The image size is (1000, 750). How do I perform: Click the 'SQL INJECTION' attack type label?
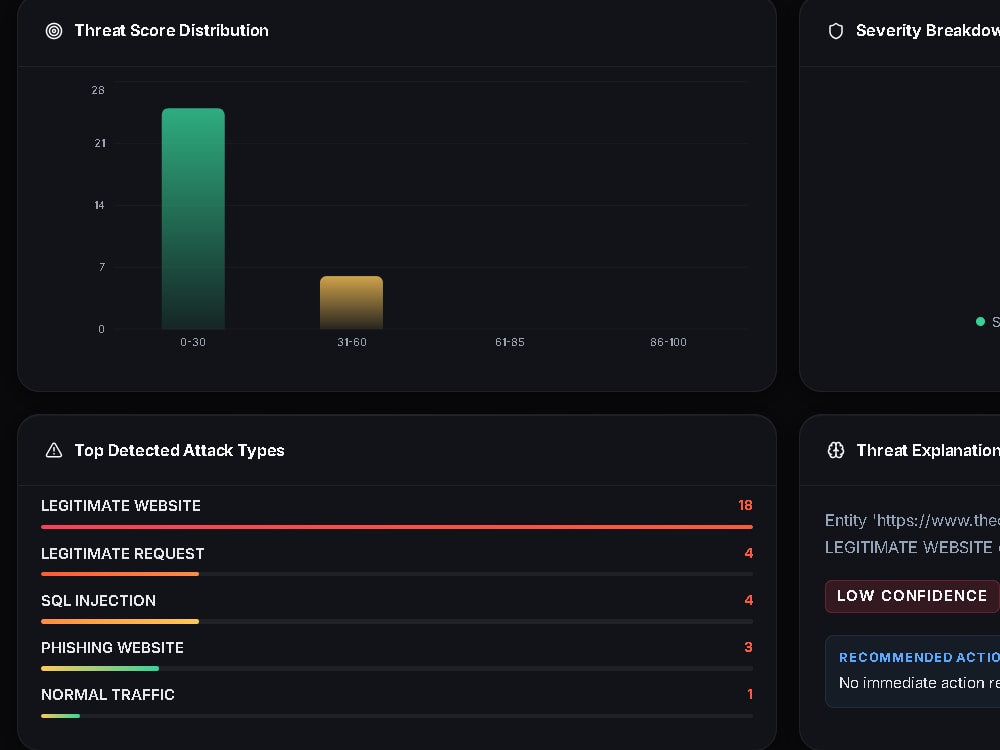98,601
